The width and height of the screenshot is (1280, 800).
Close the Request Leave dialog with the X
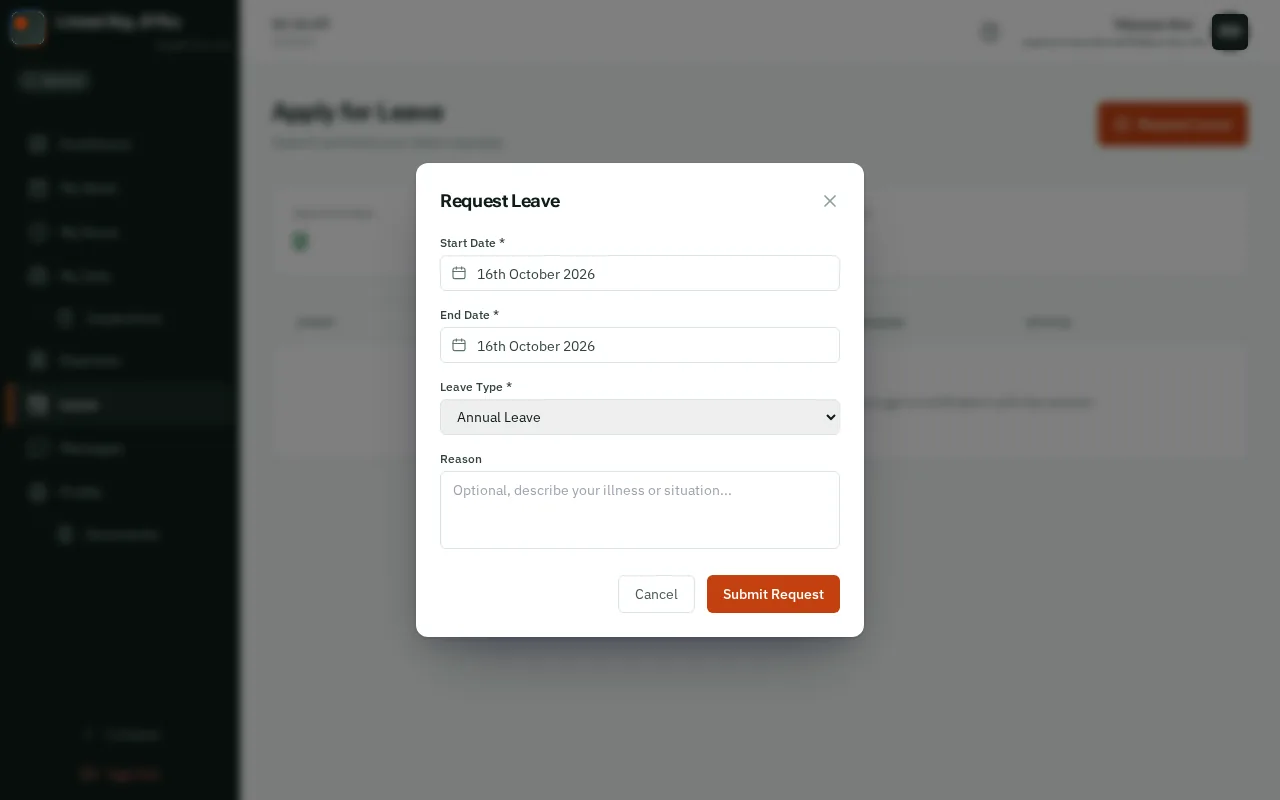(x=830, y=201)
